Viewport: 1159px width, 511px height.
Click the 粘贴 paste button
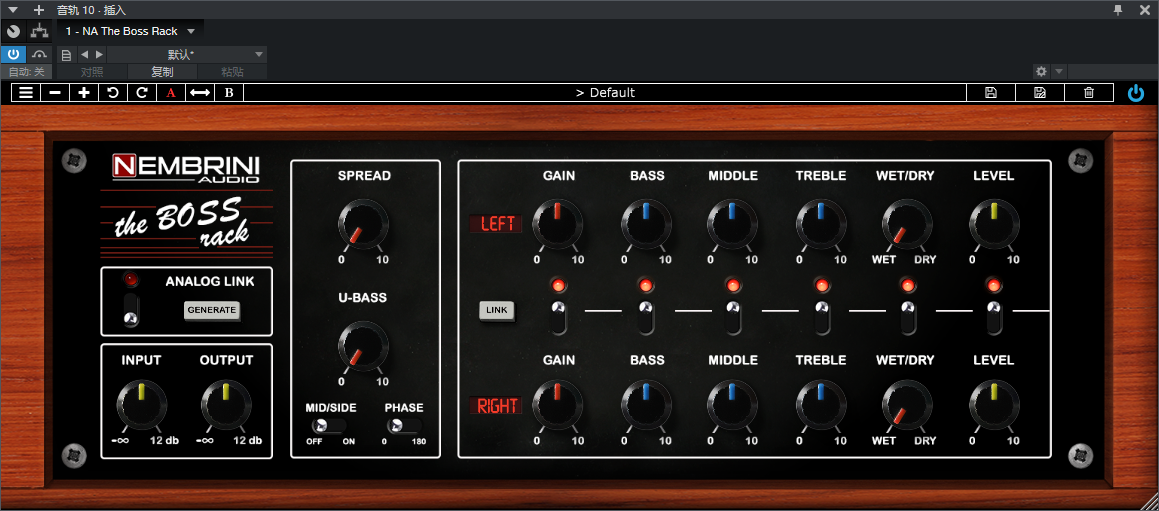[232, 72]
